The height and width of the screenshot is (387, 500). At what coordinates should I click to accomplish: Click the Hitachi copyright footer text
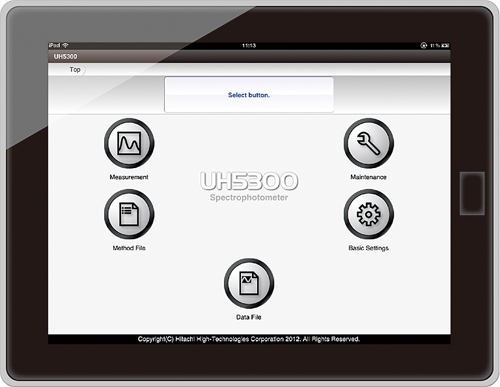[249, 339]
